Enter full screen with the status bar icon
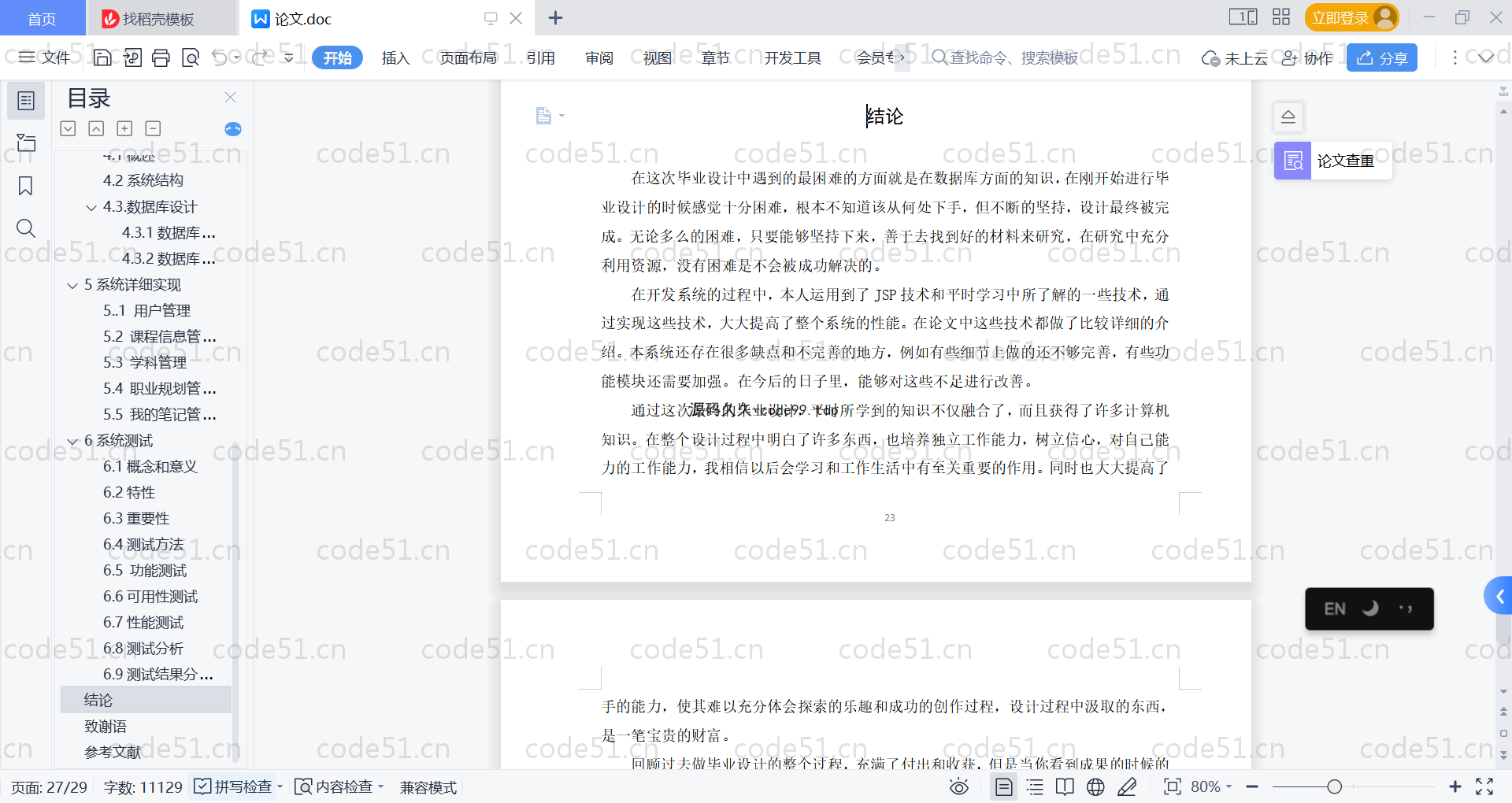The image size is (1512, 803). pyautogui.click(x=1484, y=786)
